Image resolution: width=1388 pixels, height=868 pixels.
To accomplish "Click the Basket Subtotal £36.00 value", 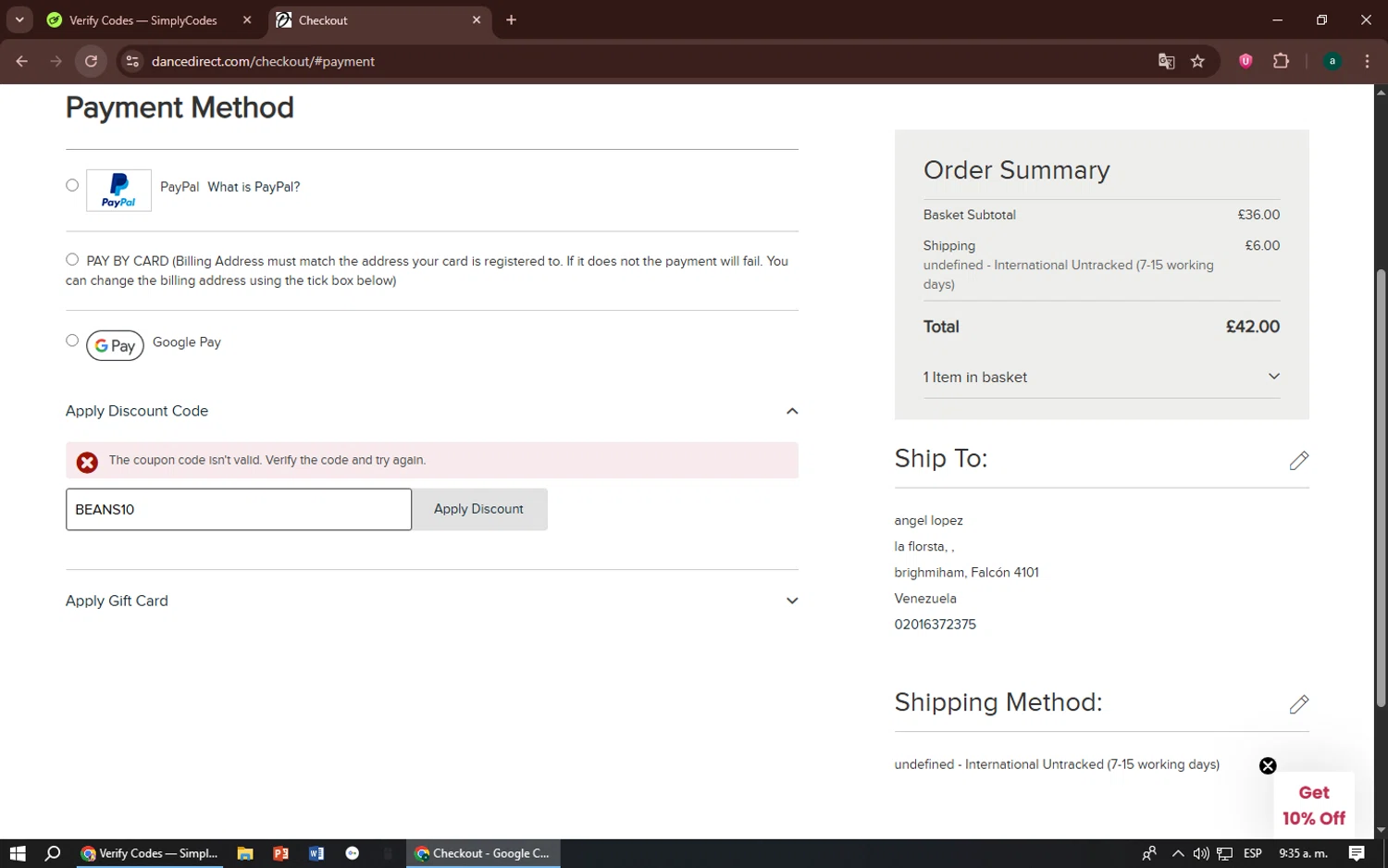I will (x=1258, y=215).
